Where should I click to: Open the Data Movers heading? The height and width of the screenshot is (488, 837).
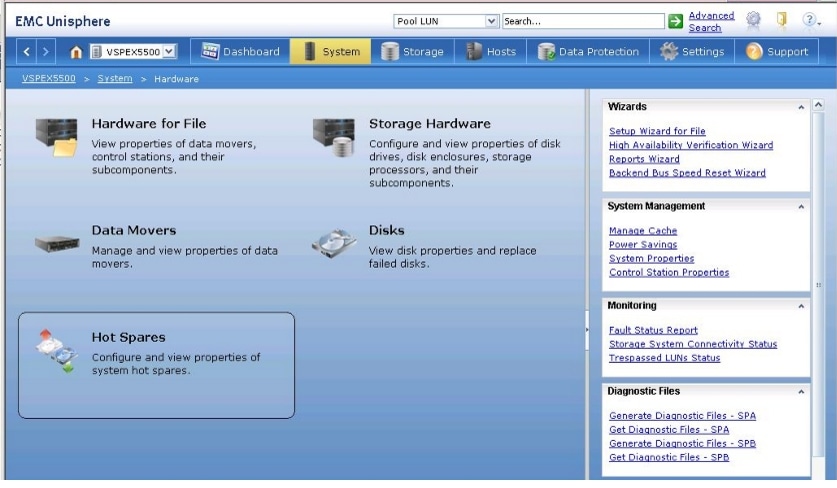[x=133, y=230]
